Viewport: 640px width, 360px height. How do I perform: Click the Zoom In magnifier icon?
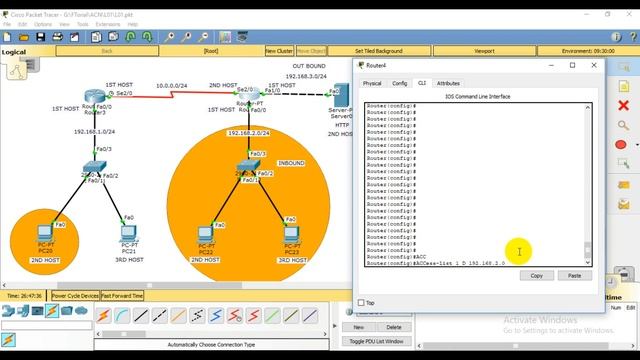point(169,37)
